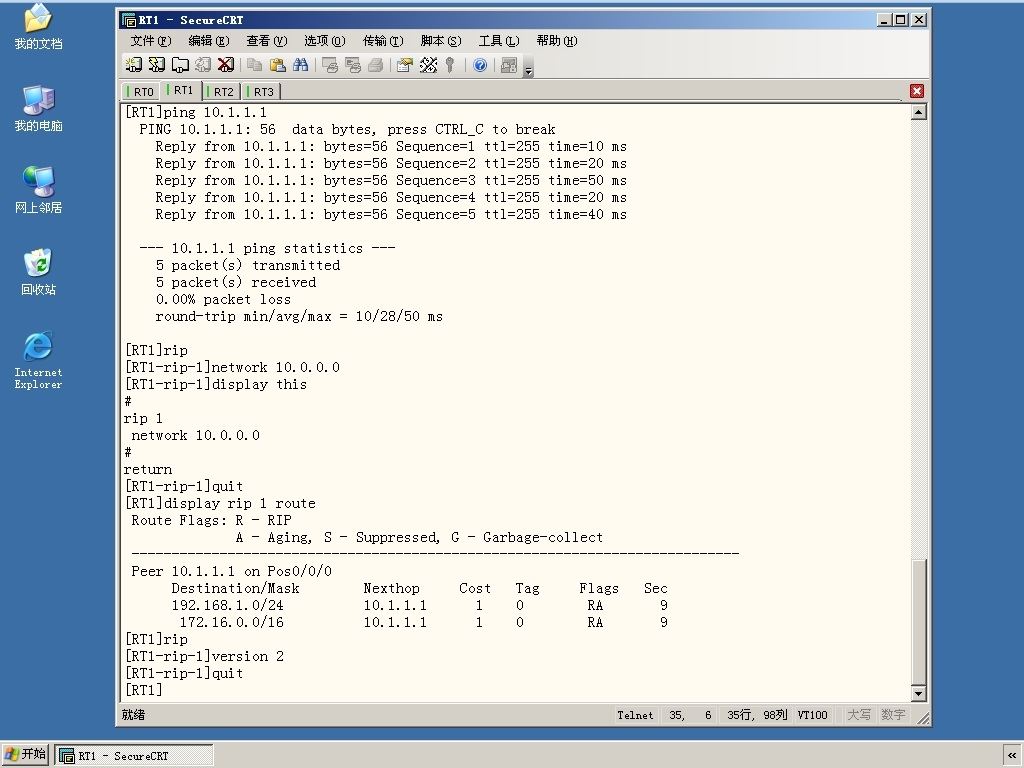1024x768 pixels.
Task: Click the Destination/Mask column header
Action: (x=235, y=588)
